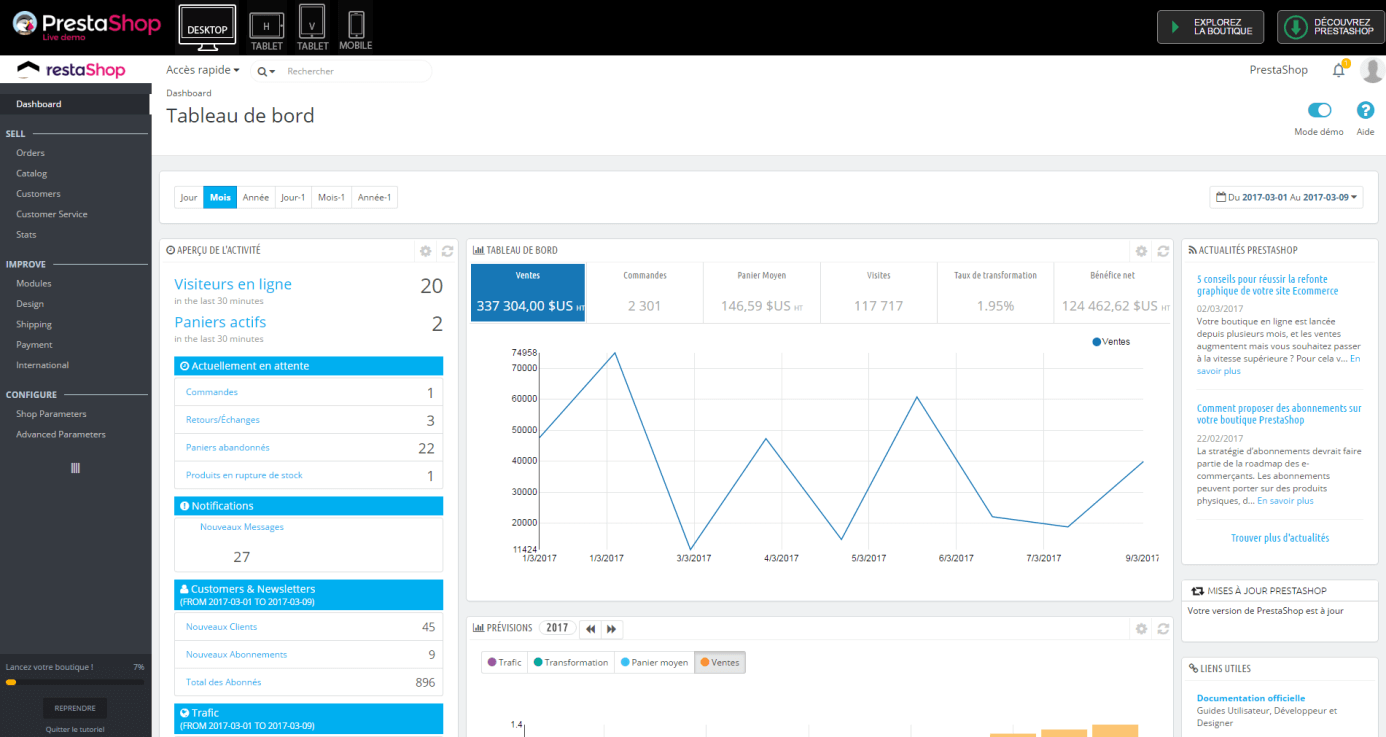Image resolution: width=1386 pixels, height=737 pixels.
Task: Open the Accès rapide dropdown
Action: 203,71
